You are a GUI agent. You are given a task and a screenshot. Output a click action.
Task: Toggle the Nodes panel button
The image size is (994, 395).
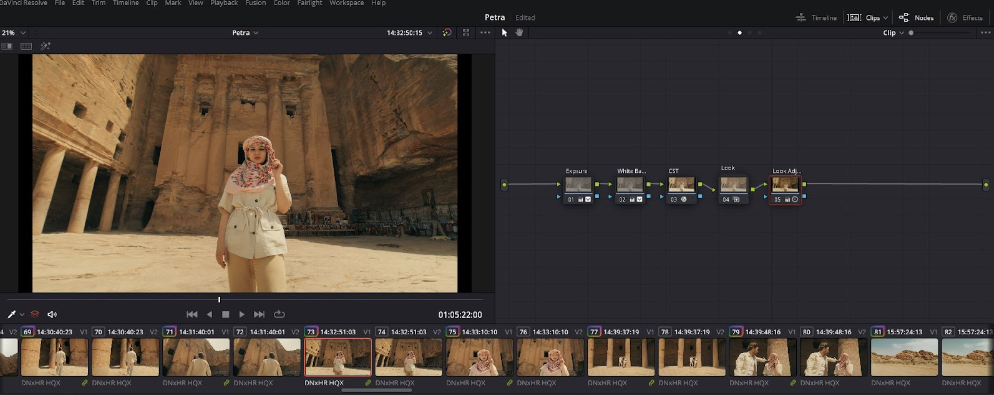coord(916,18)
